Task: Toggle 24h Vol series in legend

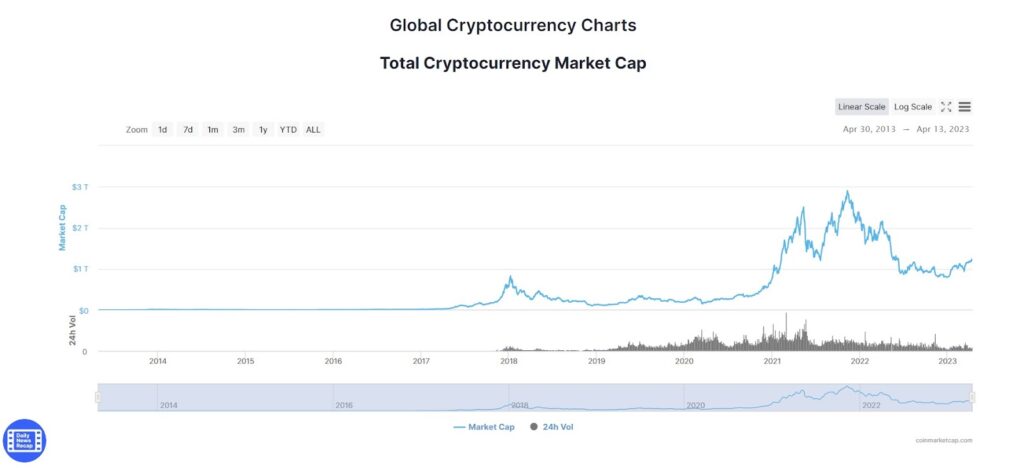Action: [x=552, y=427]
